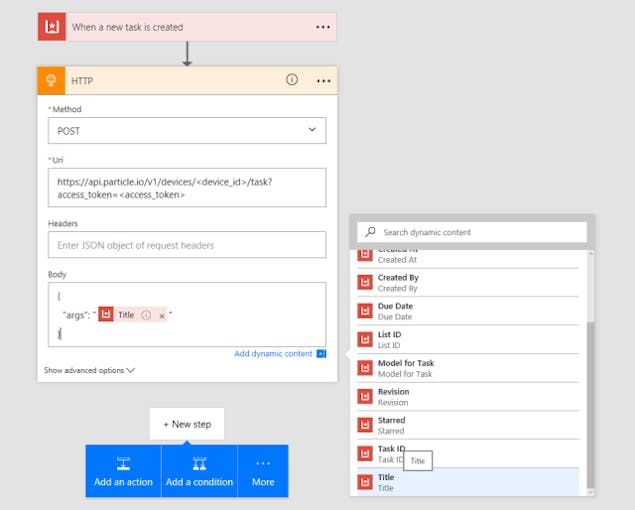Click in the Headers JSON input field
This screenshot has width=635, height=510.
coord(187,245)
